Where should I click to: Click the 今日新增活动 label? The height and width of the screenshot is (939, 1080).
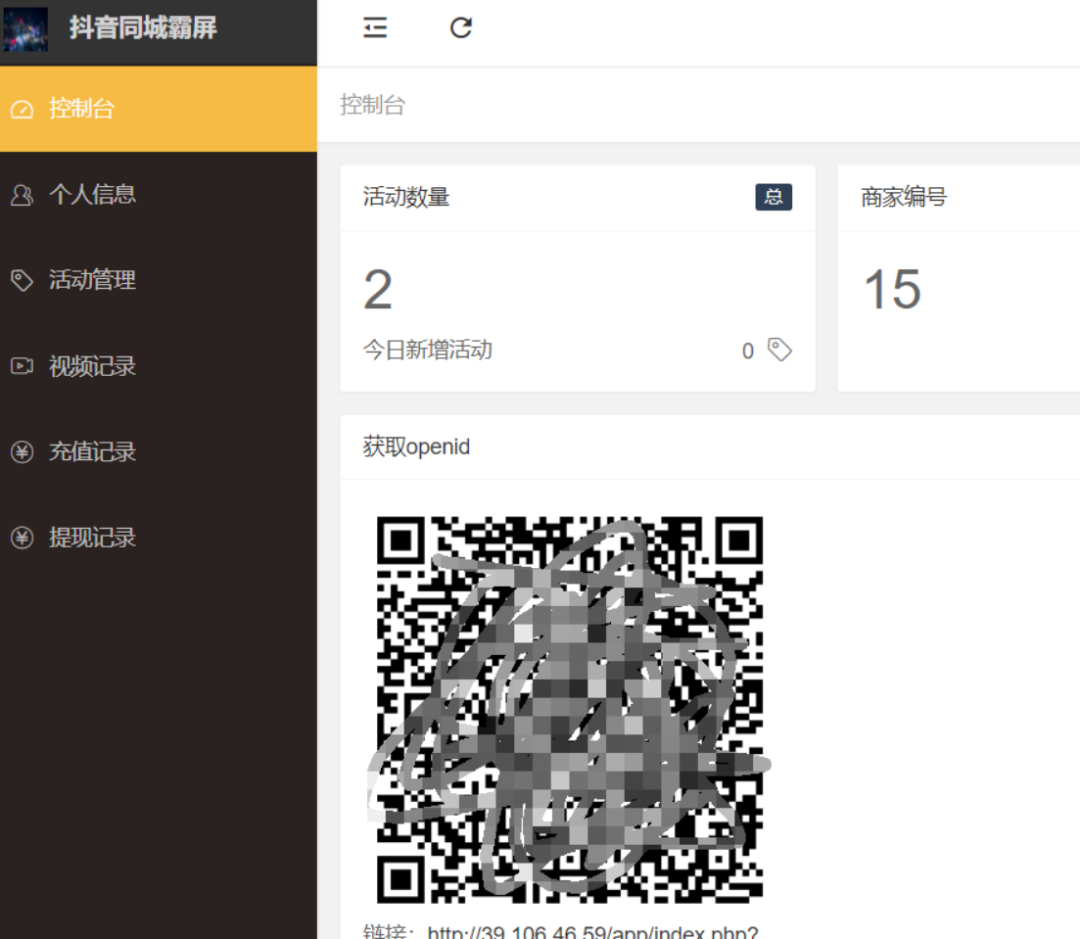tap(427, 350)
